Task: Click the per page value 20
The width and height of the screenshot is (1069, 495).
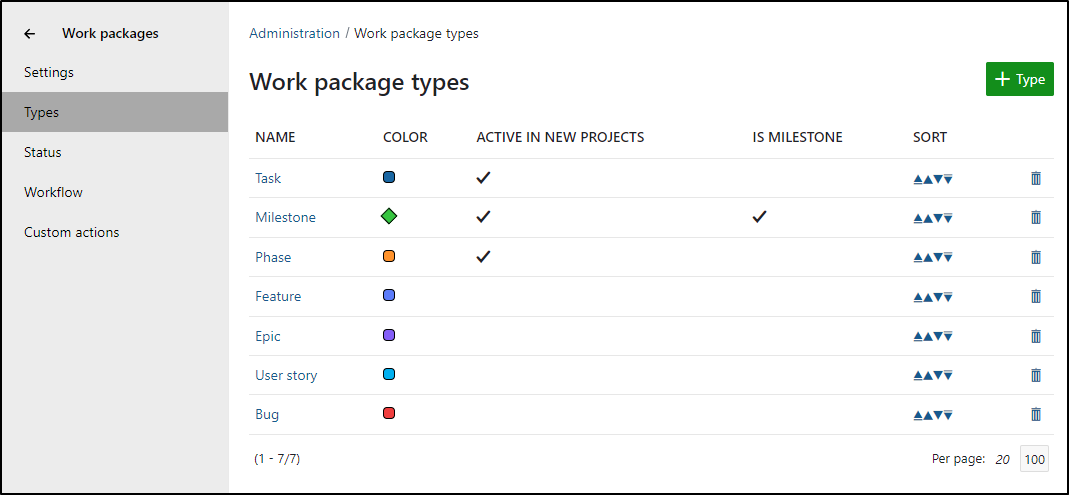Action: click(1002, 460)
